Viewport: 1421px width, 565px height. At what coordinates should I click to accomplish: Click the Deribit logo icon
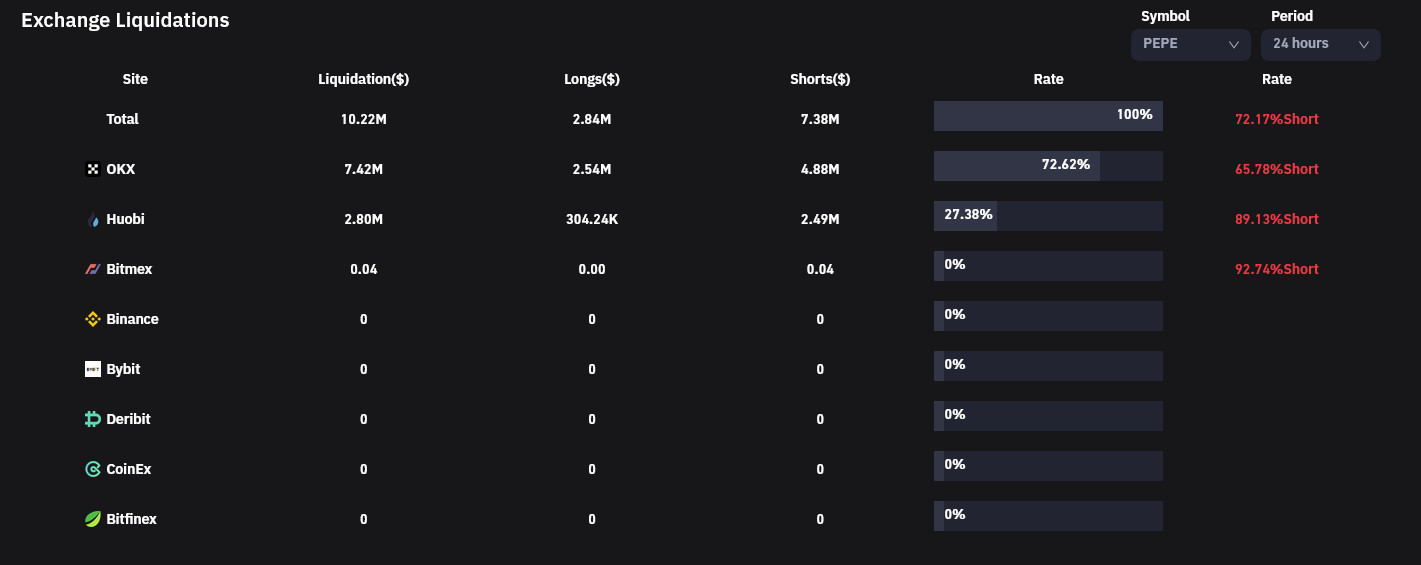(x=93, y=420)
